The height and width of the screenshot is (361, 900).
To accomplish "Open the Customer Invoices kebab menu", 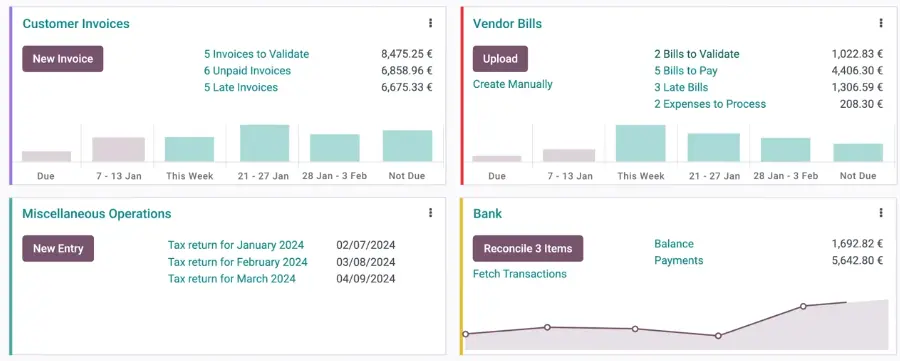I will pos(430,24).
